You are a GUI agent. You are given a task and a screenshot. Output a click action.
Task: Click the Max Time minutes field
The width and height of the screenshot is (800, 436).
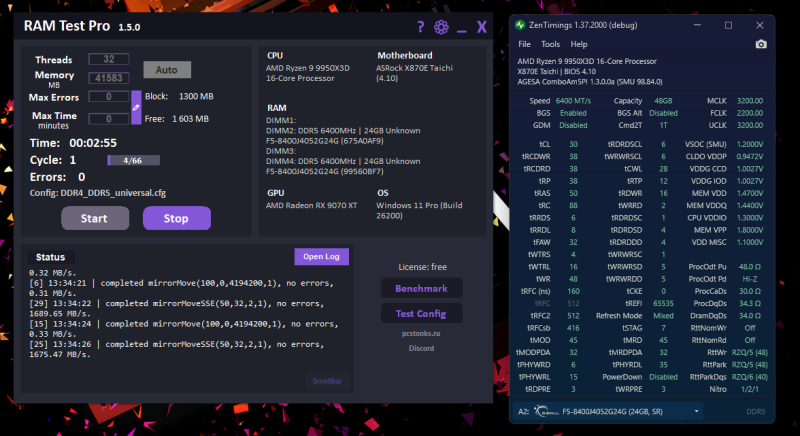click(x=109, y=119)
